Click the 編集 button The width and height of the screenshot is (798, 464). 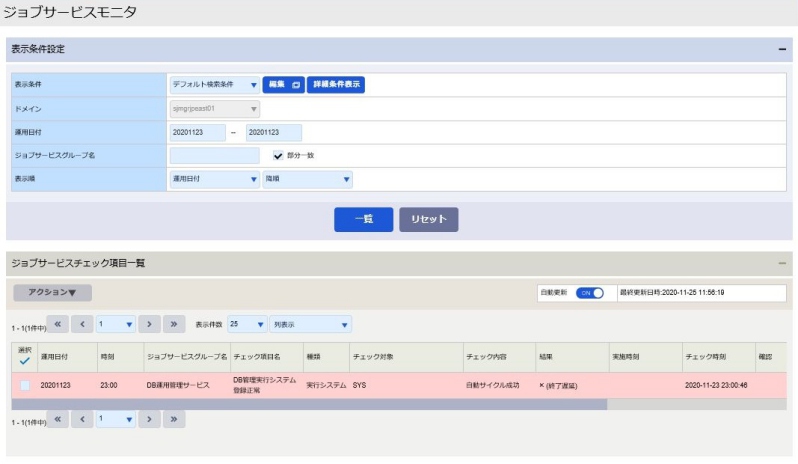point(283,84)
